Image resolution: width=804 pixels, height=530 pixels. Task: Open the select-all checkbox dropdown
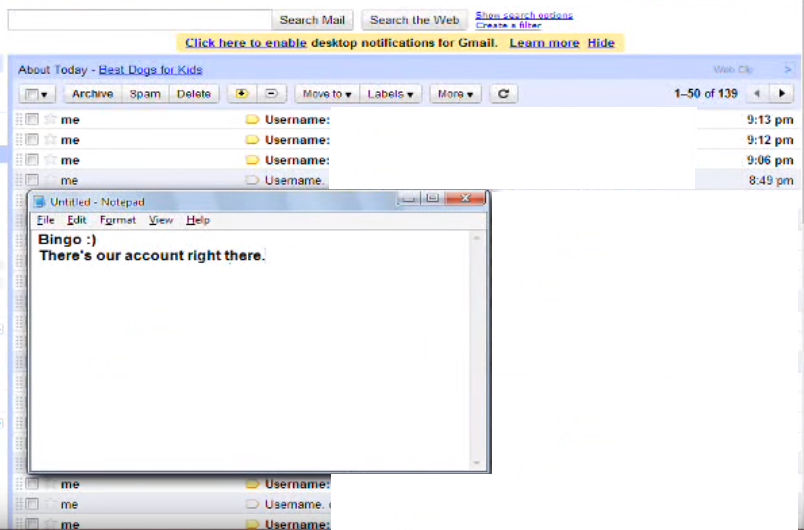(37, 94)
